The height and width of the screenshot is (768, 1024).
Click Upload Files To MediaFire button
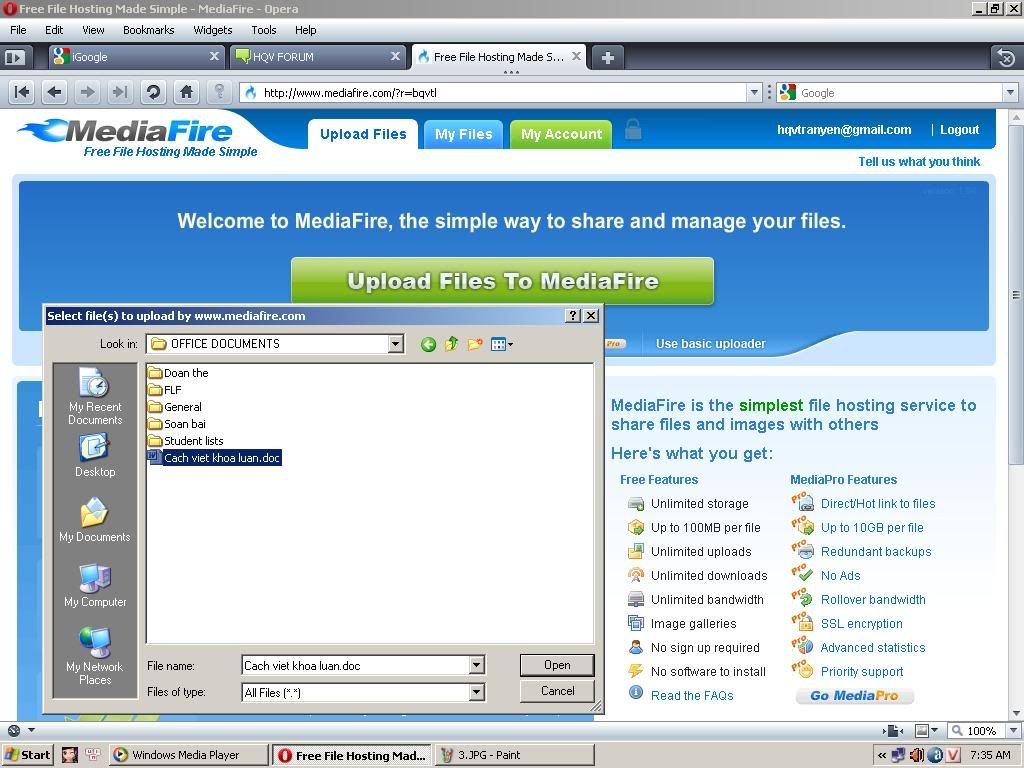pos(502,281)
